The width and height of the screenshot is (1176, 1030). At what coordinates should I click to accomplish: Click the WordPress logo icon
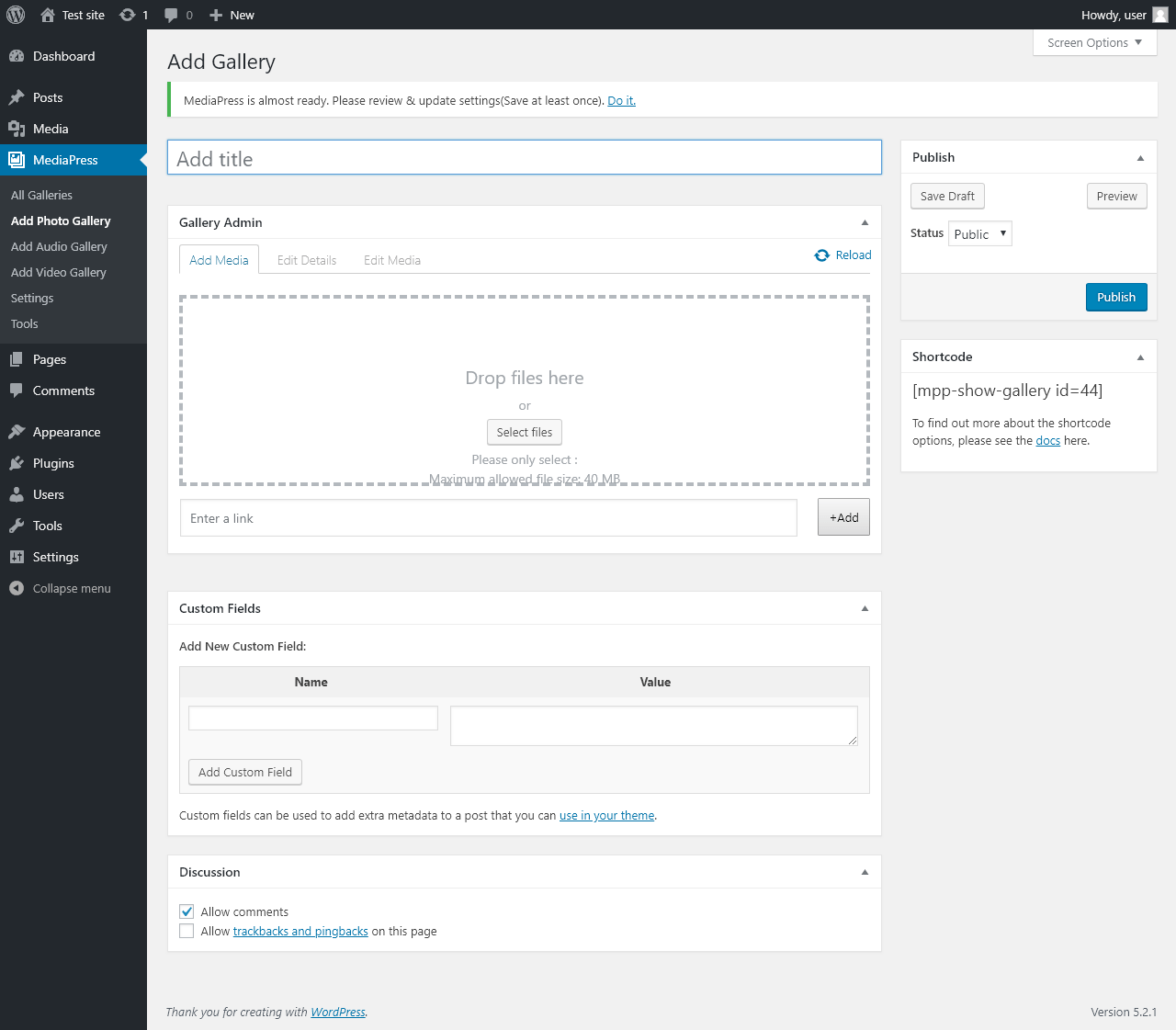click(x=16, y=15)
